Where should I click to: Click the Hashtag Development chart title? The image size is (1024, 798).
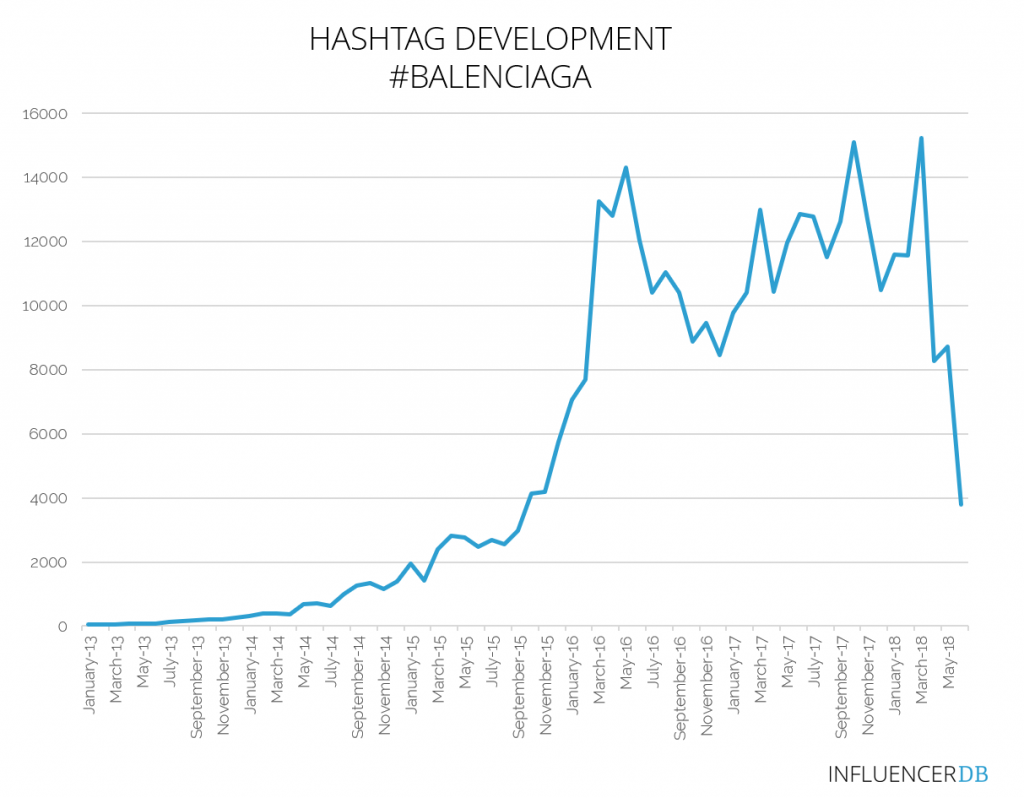click(x=489, y=39)
